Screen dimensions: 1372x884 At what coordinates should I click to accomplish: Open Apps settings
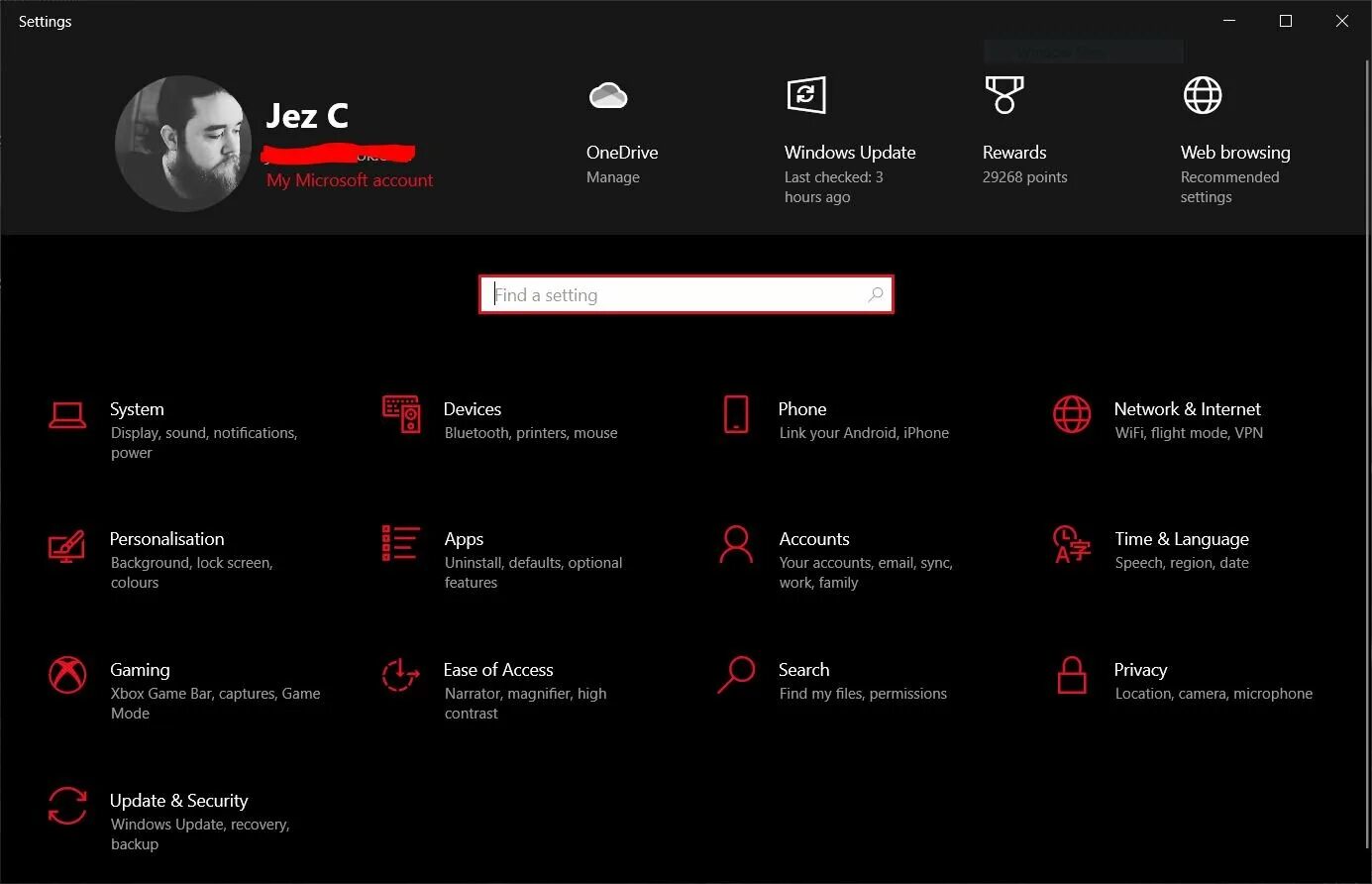click(x=464, y=538)
